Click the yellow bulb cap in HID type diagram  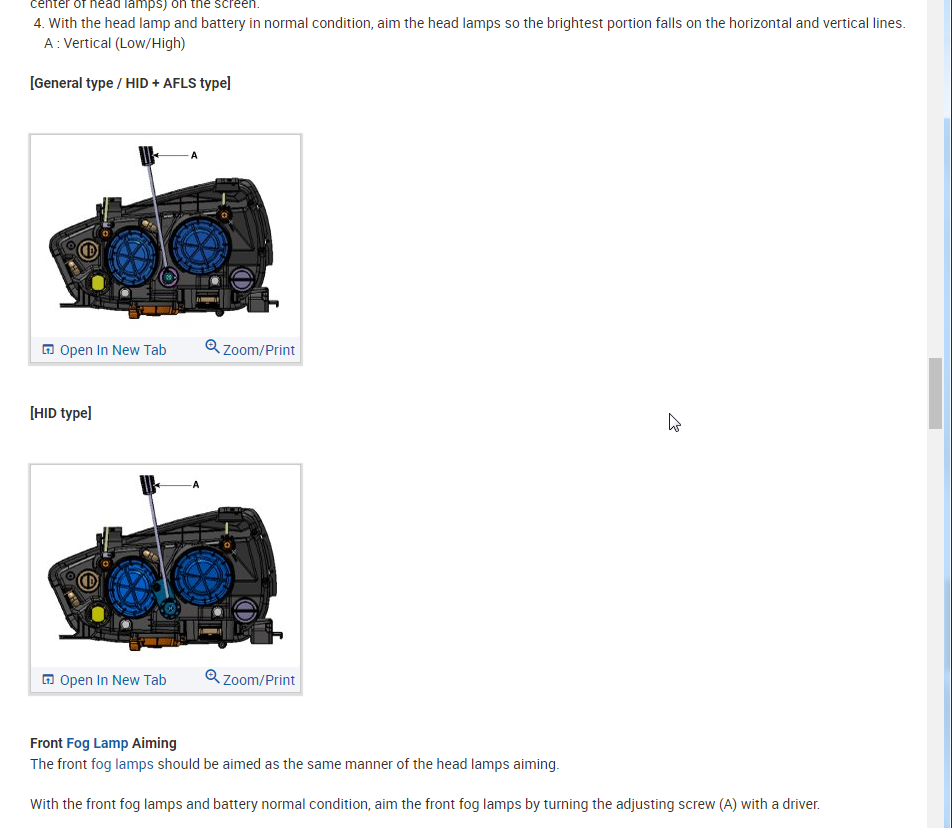coord(98,614)
